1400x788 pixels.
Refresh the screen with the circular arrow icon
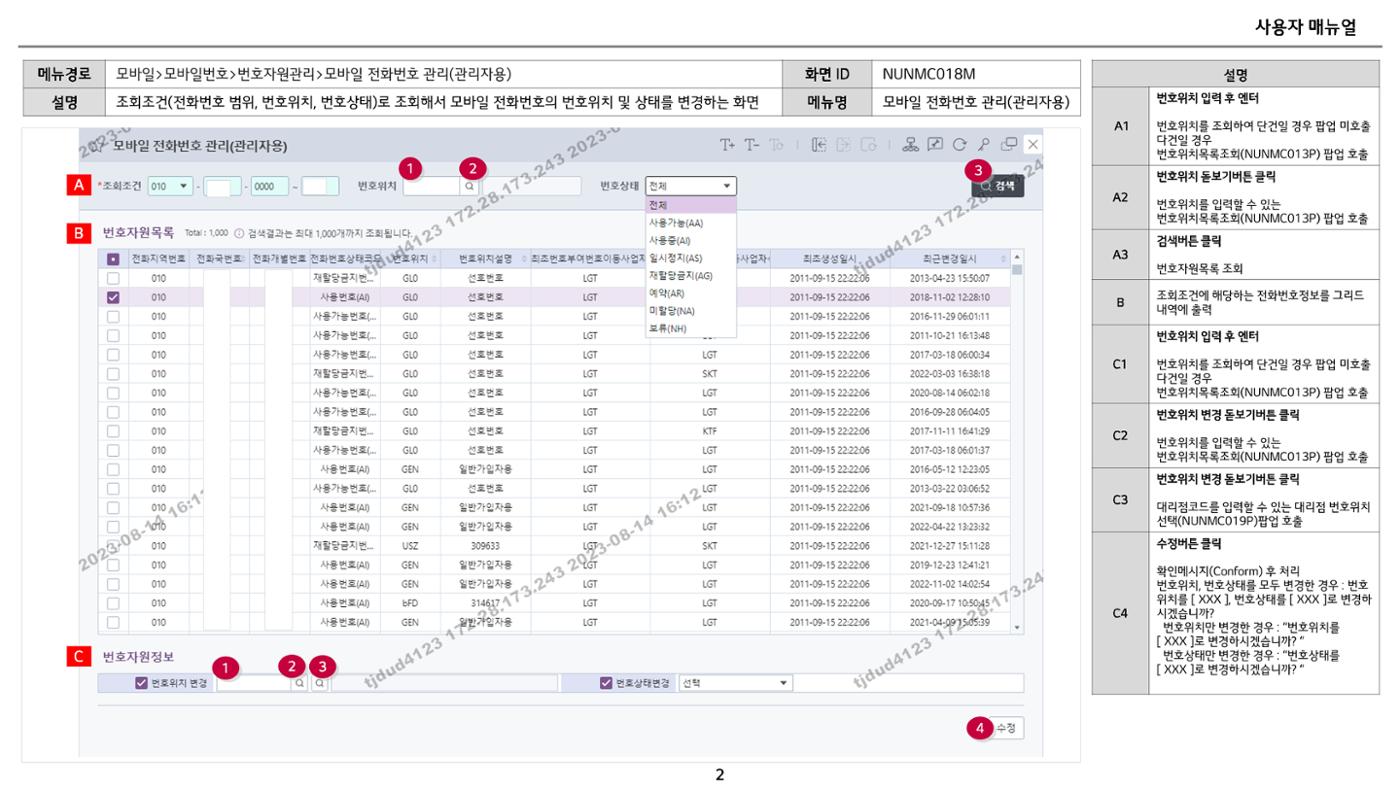click(x=959, y=145)
